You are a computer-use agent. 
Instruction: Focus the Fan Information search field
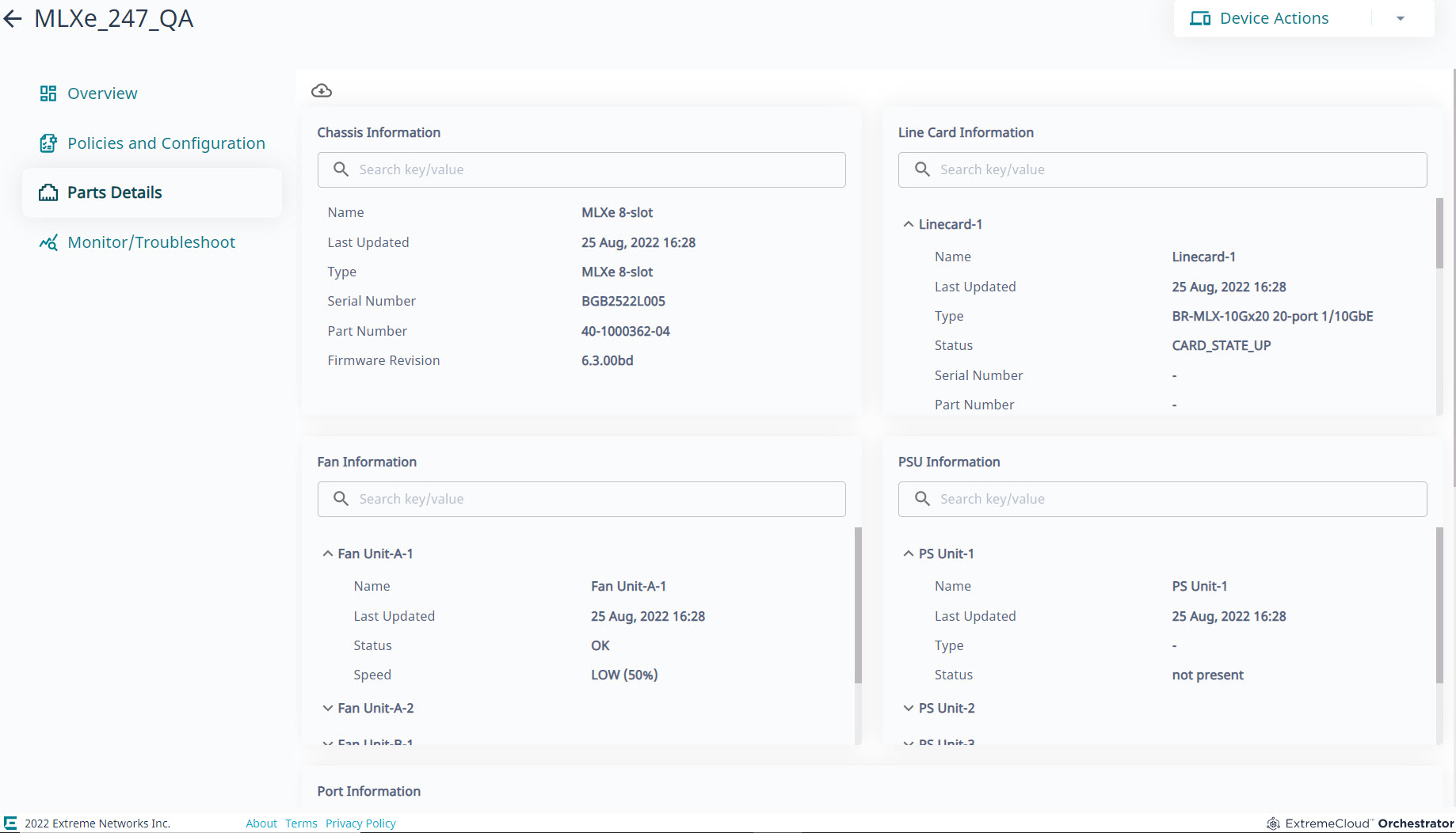coord(581,499)
